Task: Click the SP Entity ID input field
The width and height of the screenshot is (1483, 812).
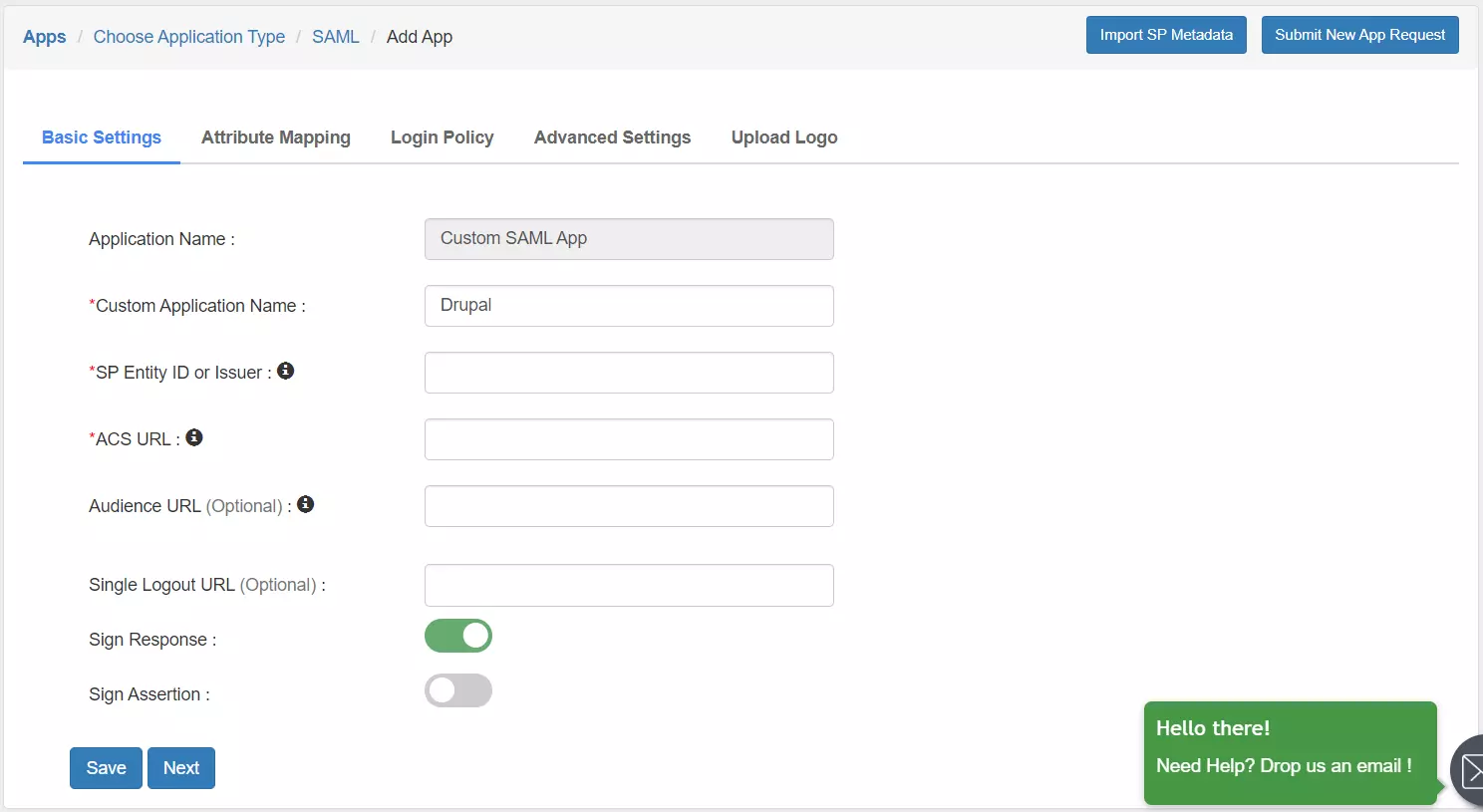Action: coord(629,373)
